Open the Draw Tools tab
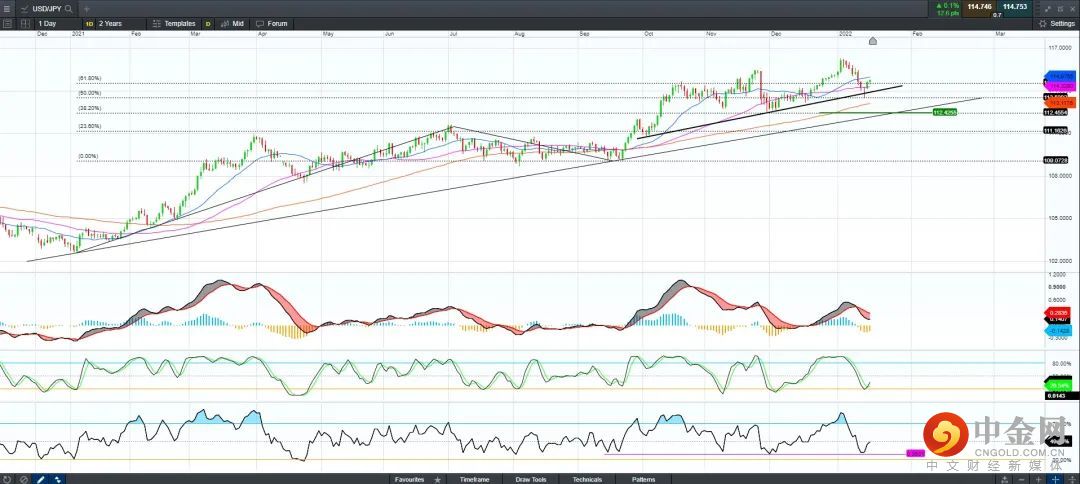 point(531,479)
